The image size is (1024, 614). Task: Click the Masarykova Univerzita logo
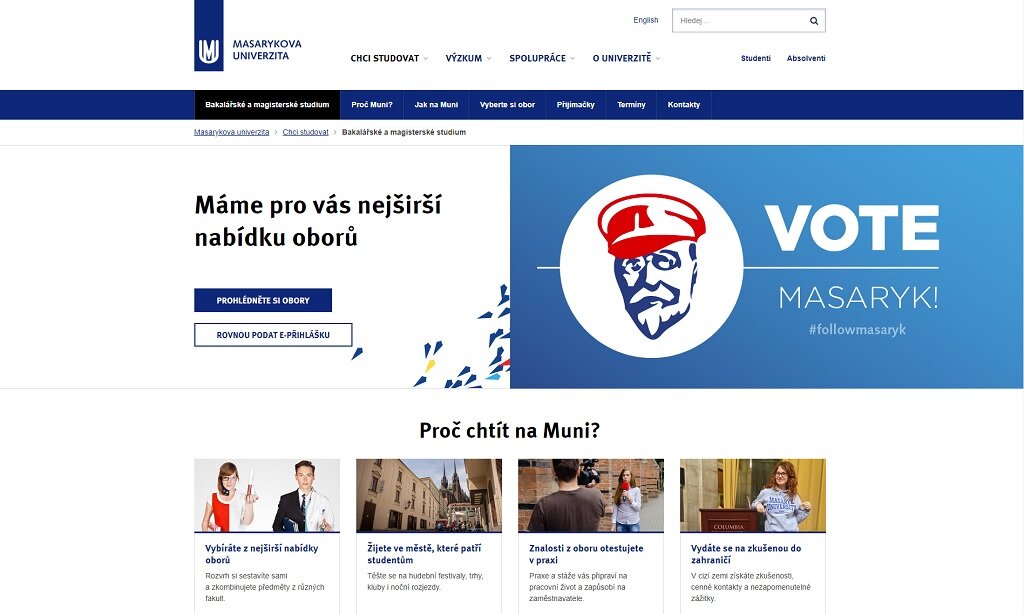[x=248, y=36]
